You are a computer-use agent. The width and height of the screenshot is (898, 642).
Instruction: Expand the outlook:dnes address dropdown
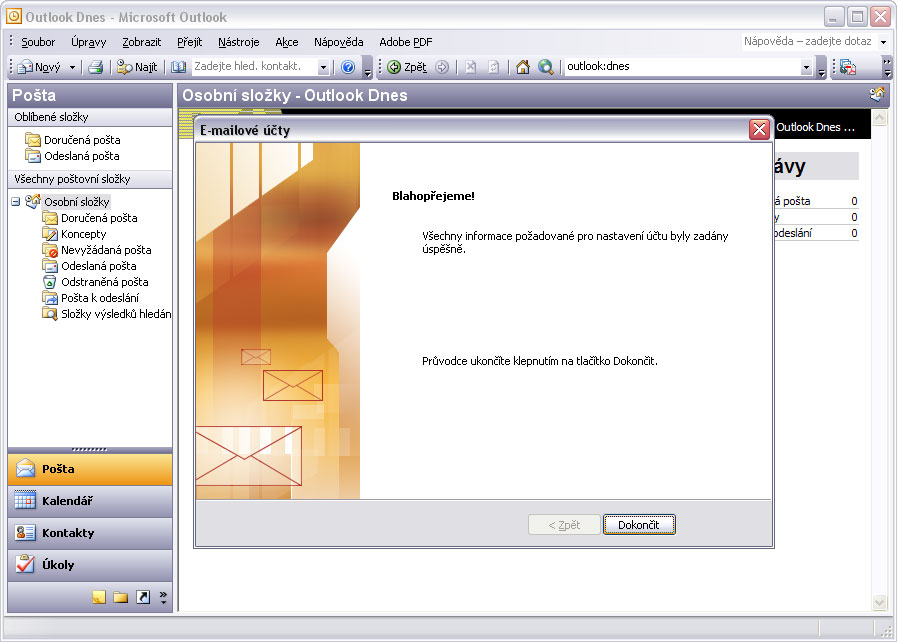806,67
